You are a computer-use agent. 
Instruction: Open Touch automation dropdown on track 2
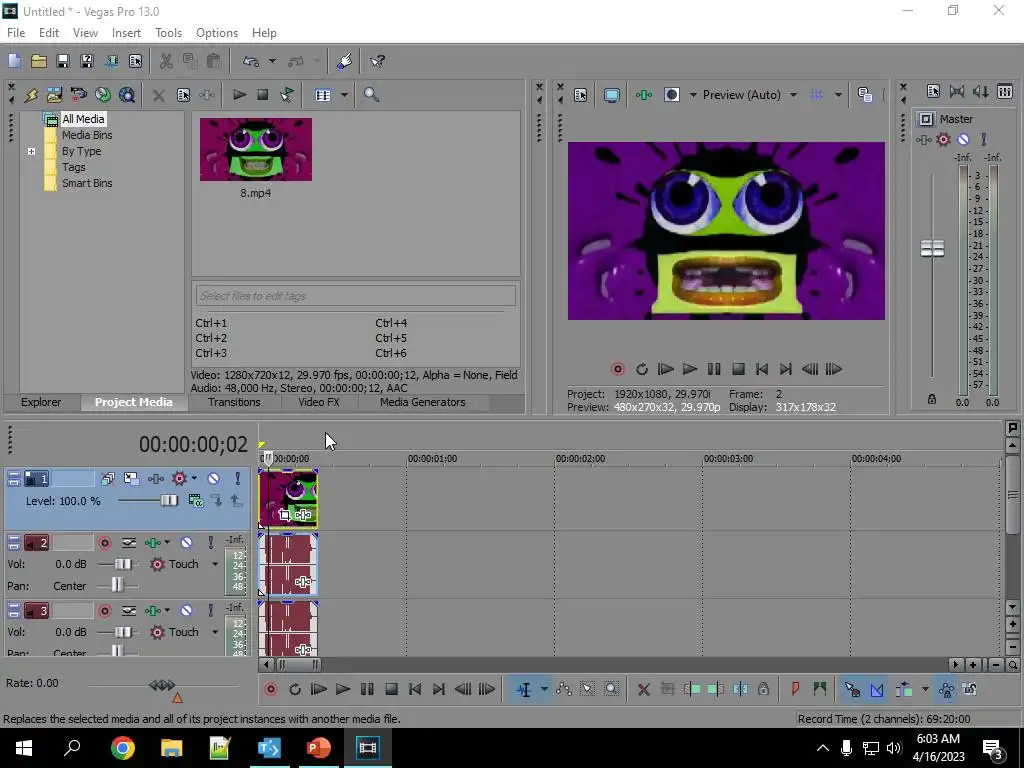(x=215, y=564)
